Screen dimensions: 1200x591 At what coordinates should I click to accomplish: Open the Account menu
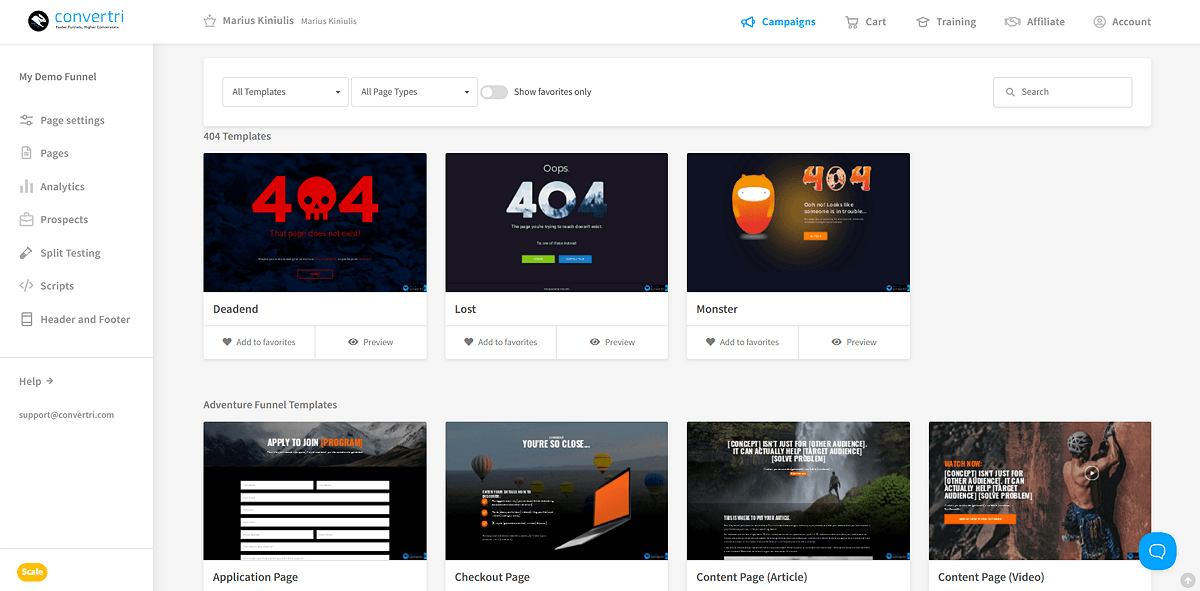1122,22
